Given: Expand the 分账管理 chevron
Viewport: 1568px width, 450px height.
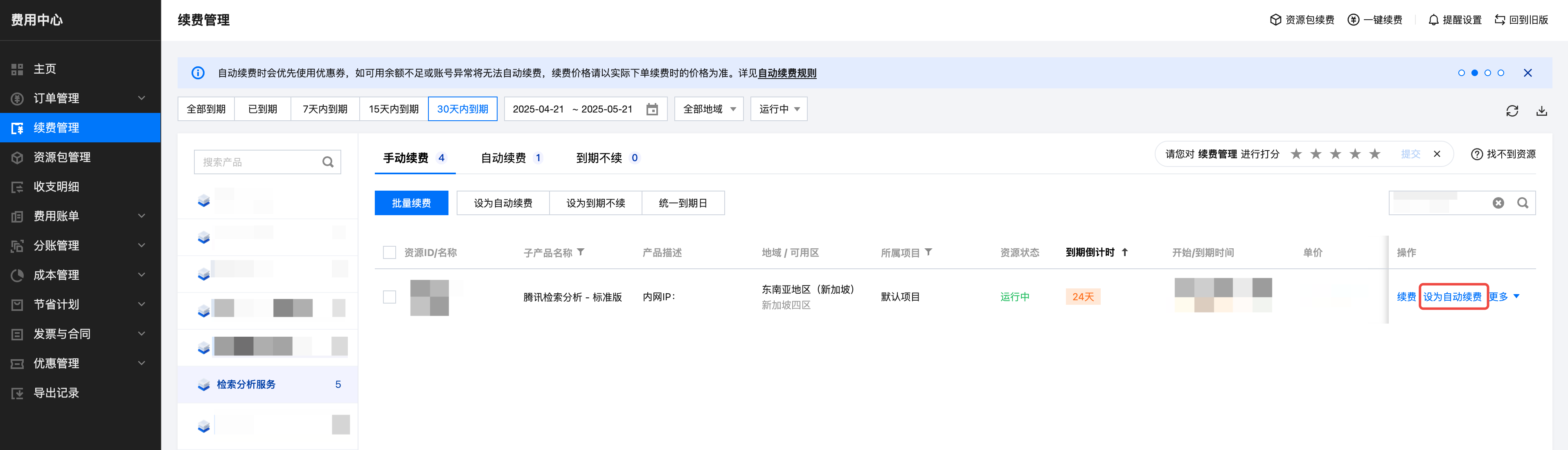Looking at the screenshot, I should [x=141, y=245].
